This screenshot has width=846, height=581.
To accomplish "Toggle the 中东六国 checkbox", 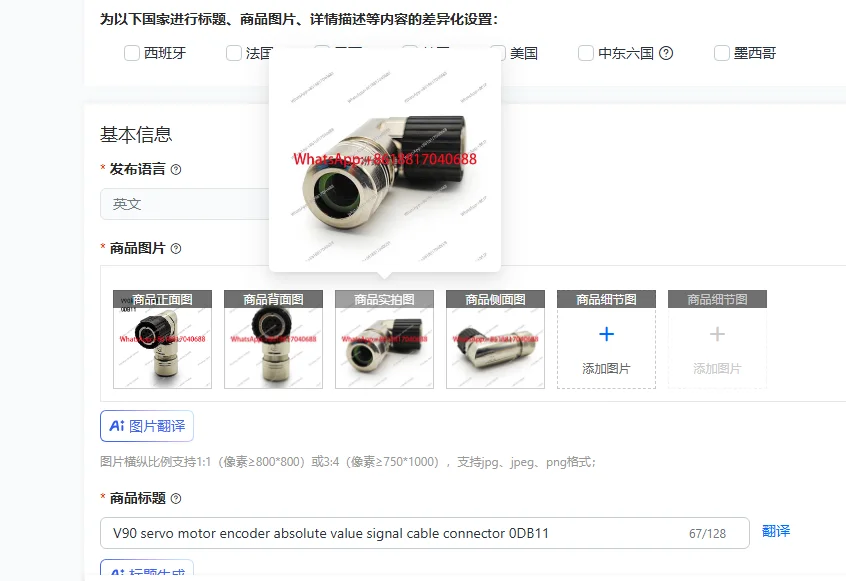I will (585, 53).
